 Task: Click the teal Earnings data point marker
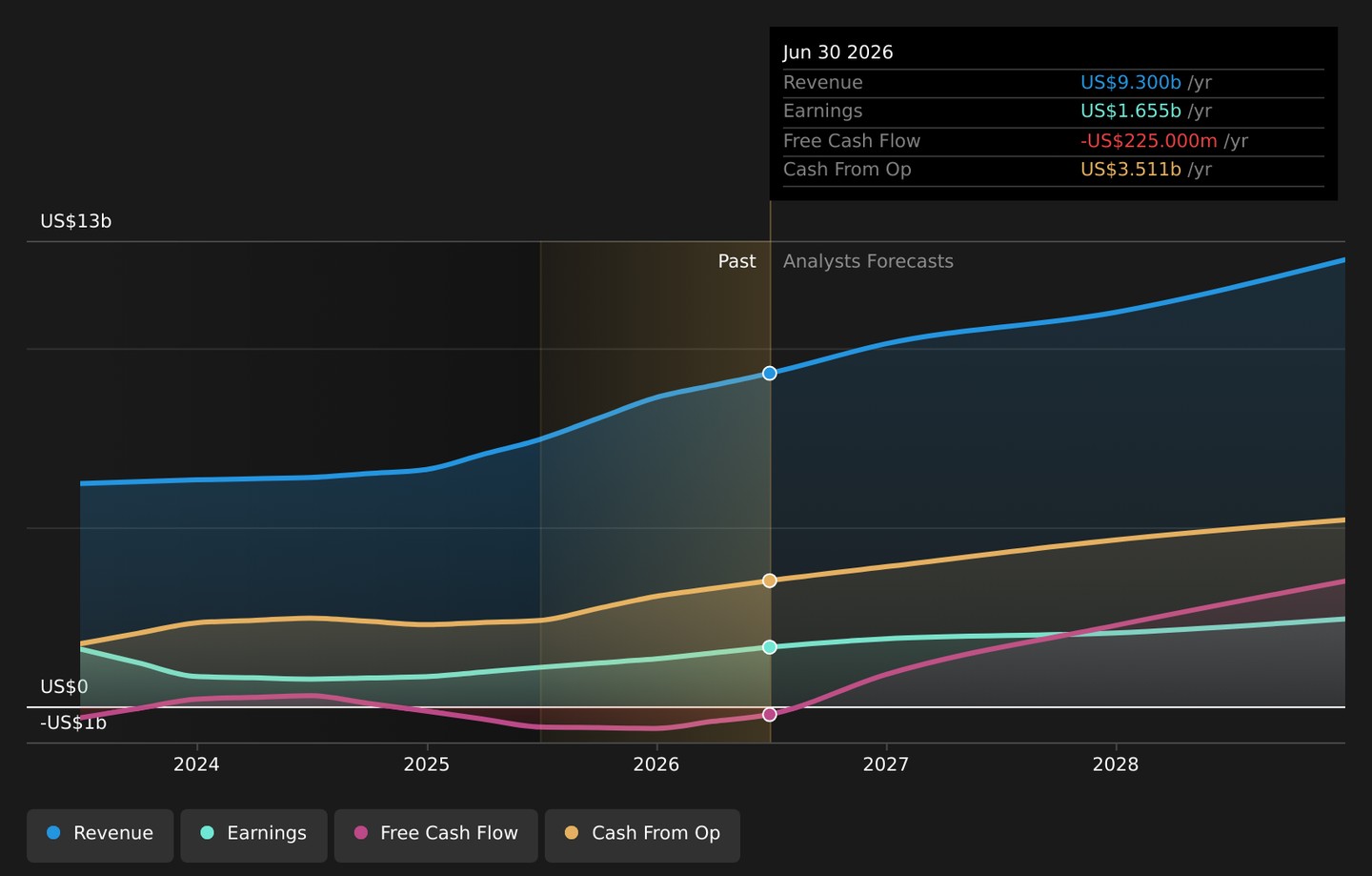click(x=770, y=647)
